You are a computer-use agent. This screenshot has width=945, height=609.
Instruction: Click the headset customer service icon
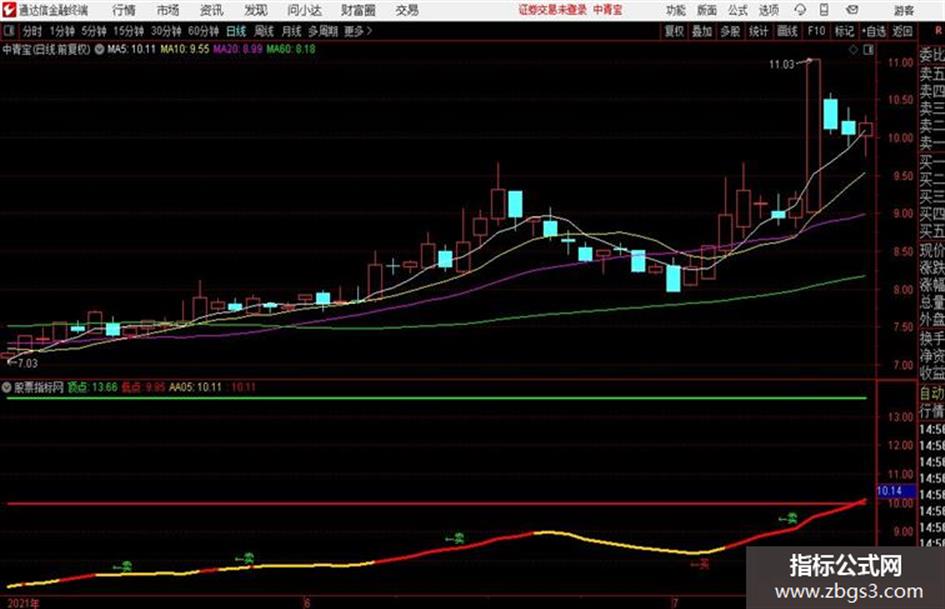[x=800, y=10]
